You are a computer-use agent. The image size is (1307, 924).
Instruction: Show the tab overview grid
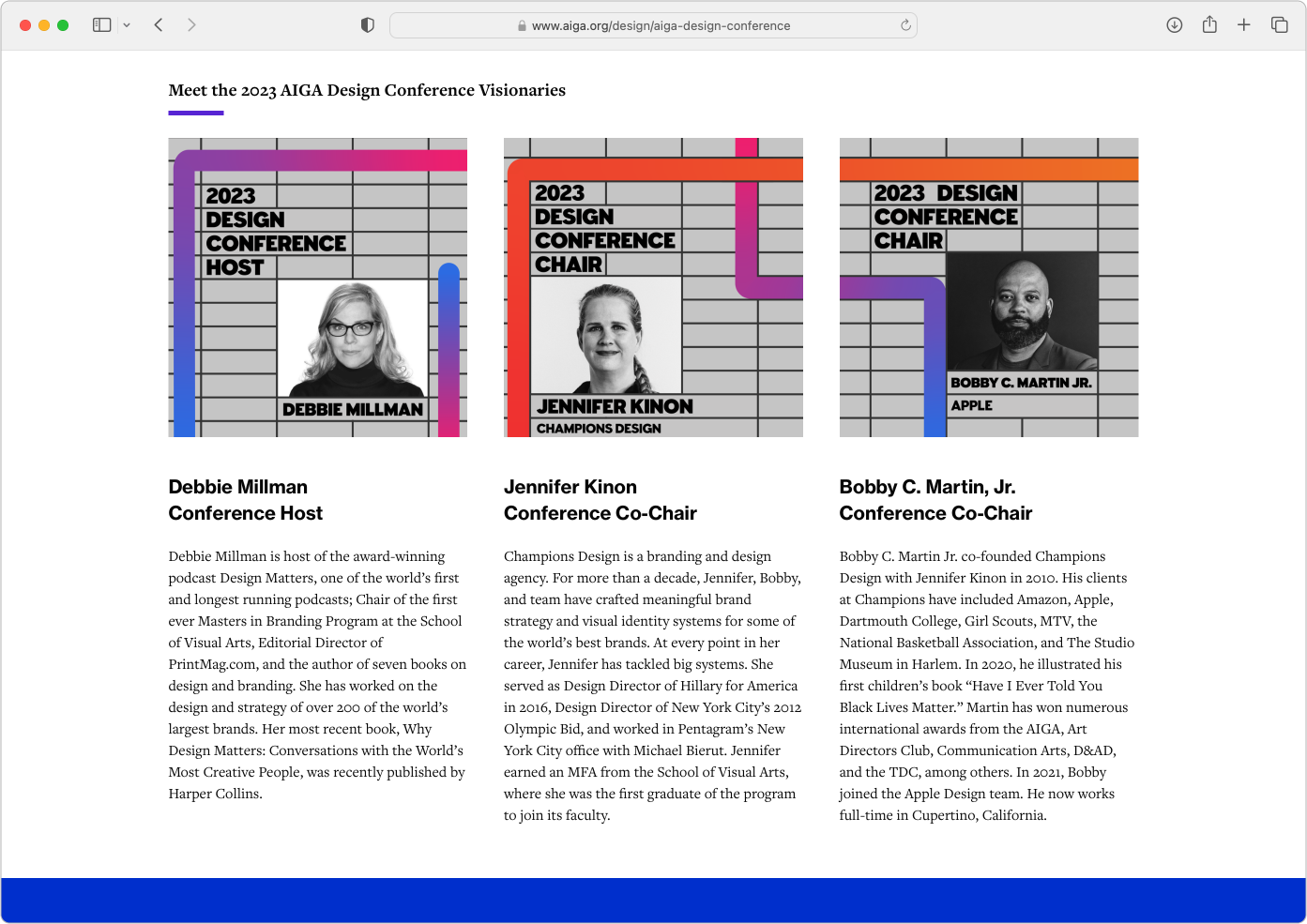(1279, 25)
